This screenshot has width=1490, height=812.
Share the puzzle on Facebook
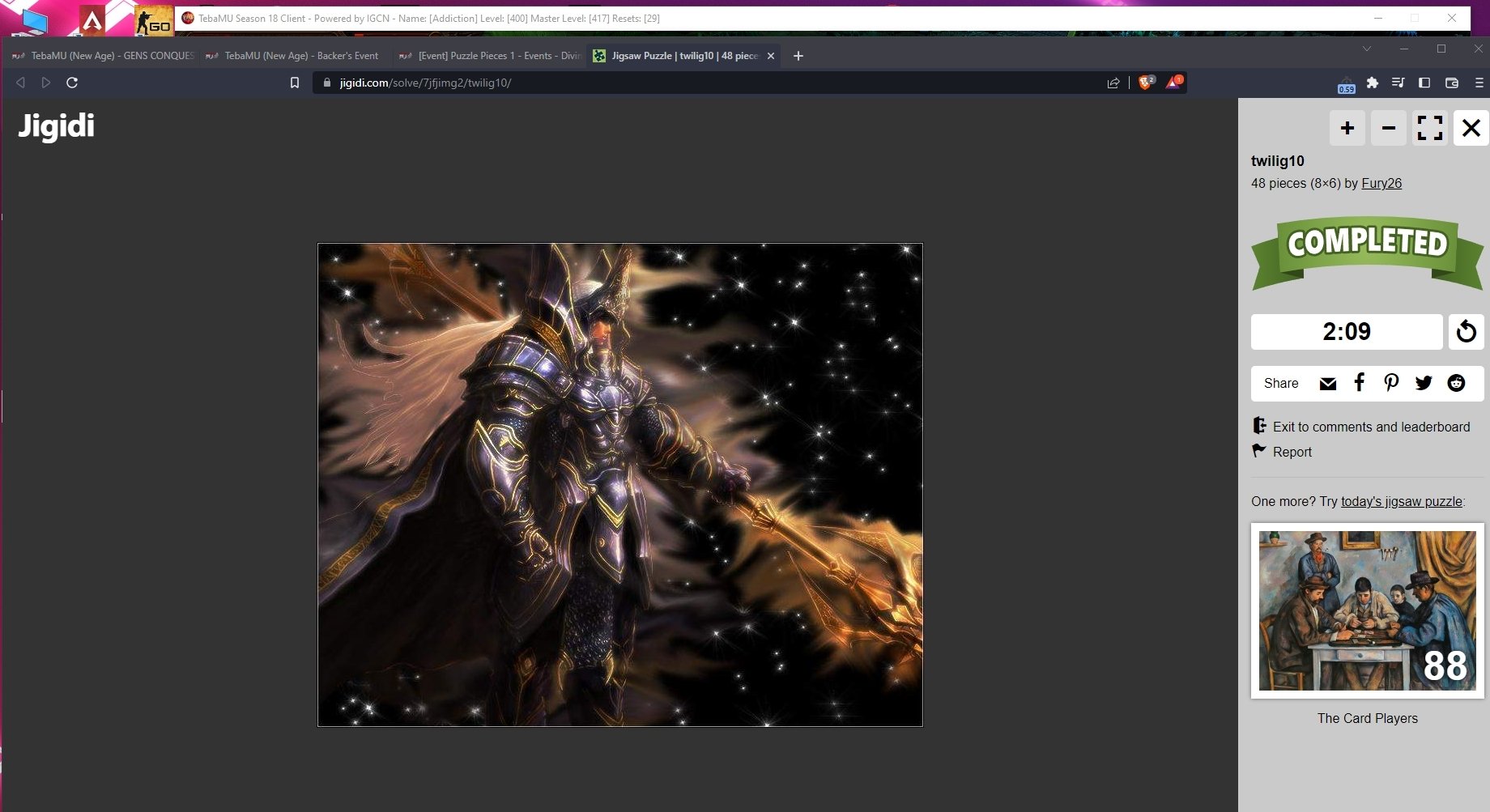1360,383
